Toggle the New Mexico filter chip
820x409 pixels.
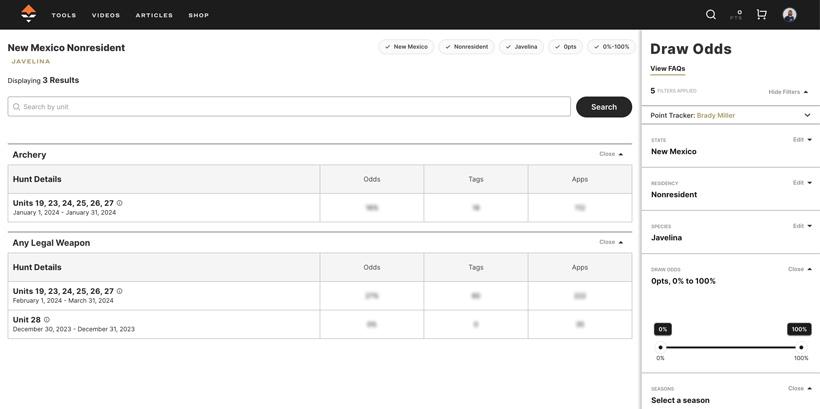coord(406,47)
